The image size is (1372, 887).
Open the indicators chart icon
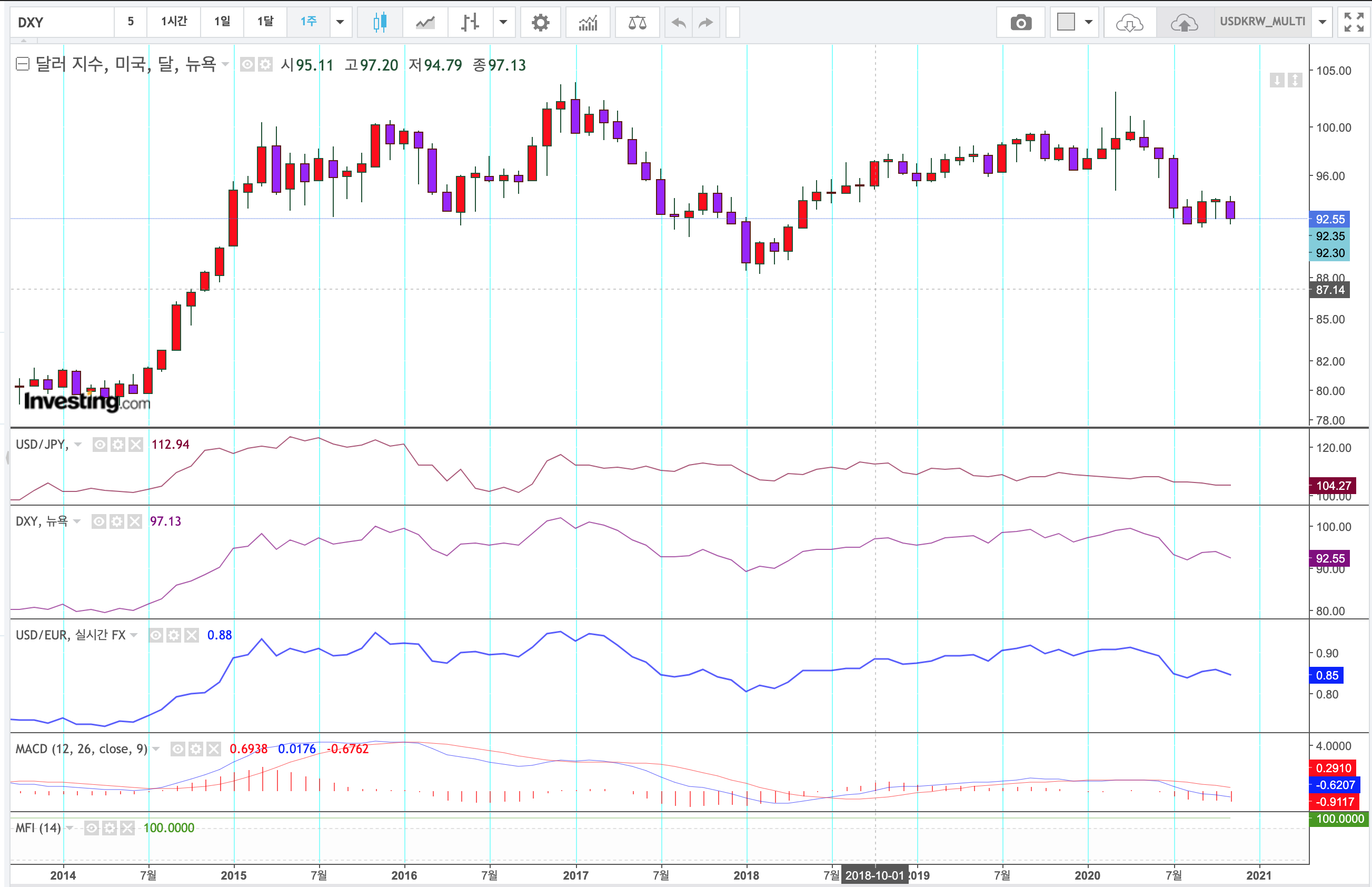(x=588, y=23)
